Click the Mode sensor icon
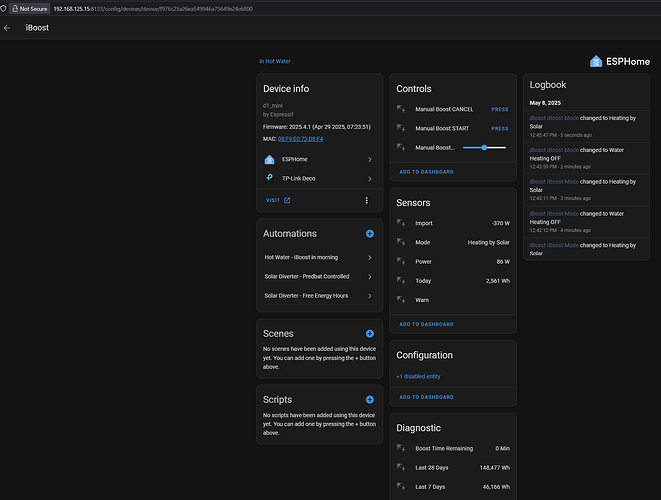The width and height of the screenshot is (661, 500). pyautogui.click(x=401, y=242)
